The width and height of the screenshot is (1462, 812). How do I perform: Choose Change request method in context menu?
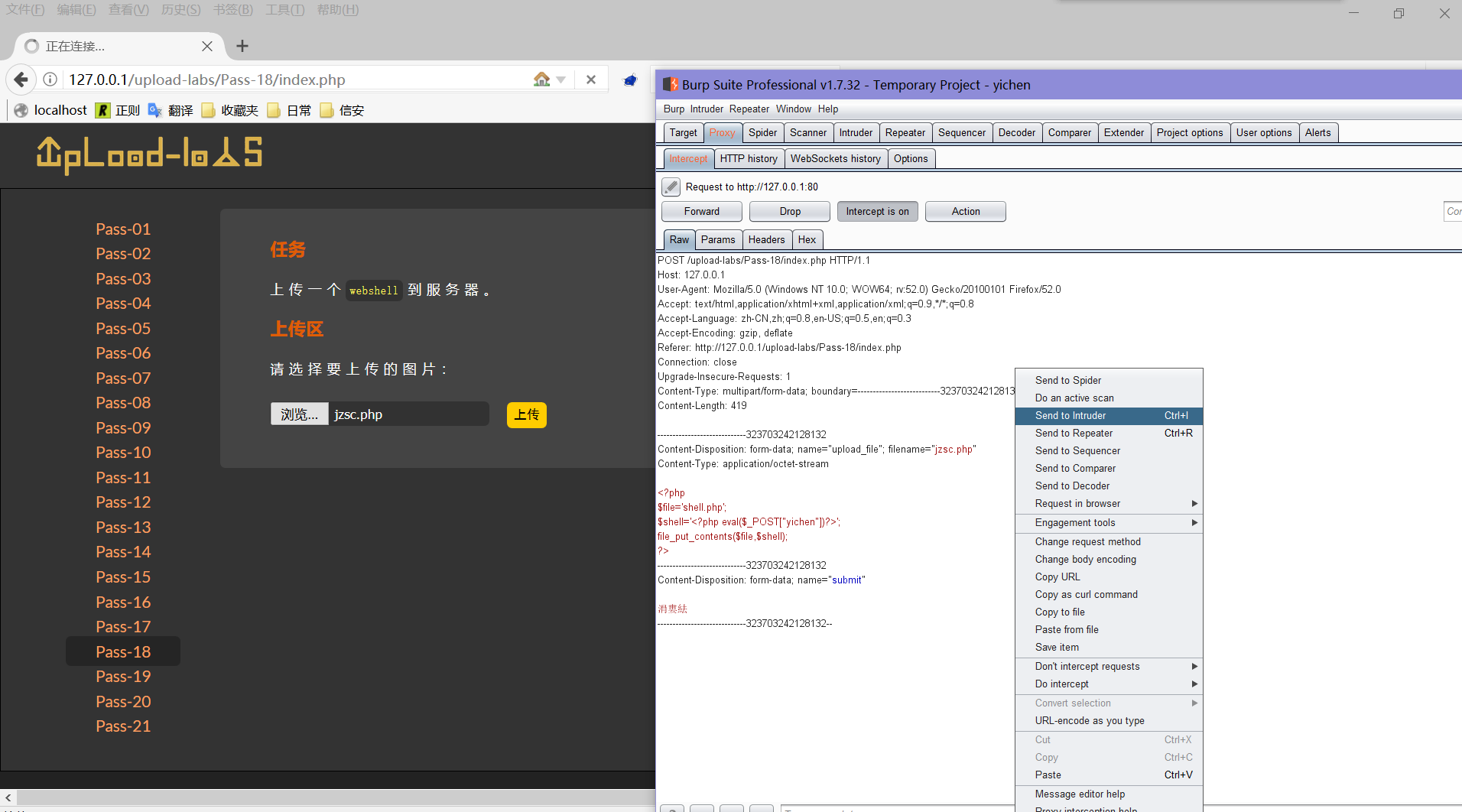1109,542
